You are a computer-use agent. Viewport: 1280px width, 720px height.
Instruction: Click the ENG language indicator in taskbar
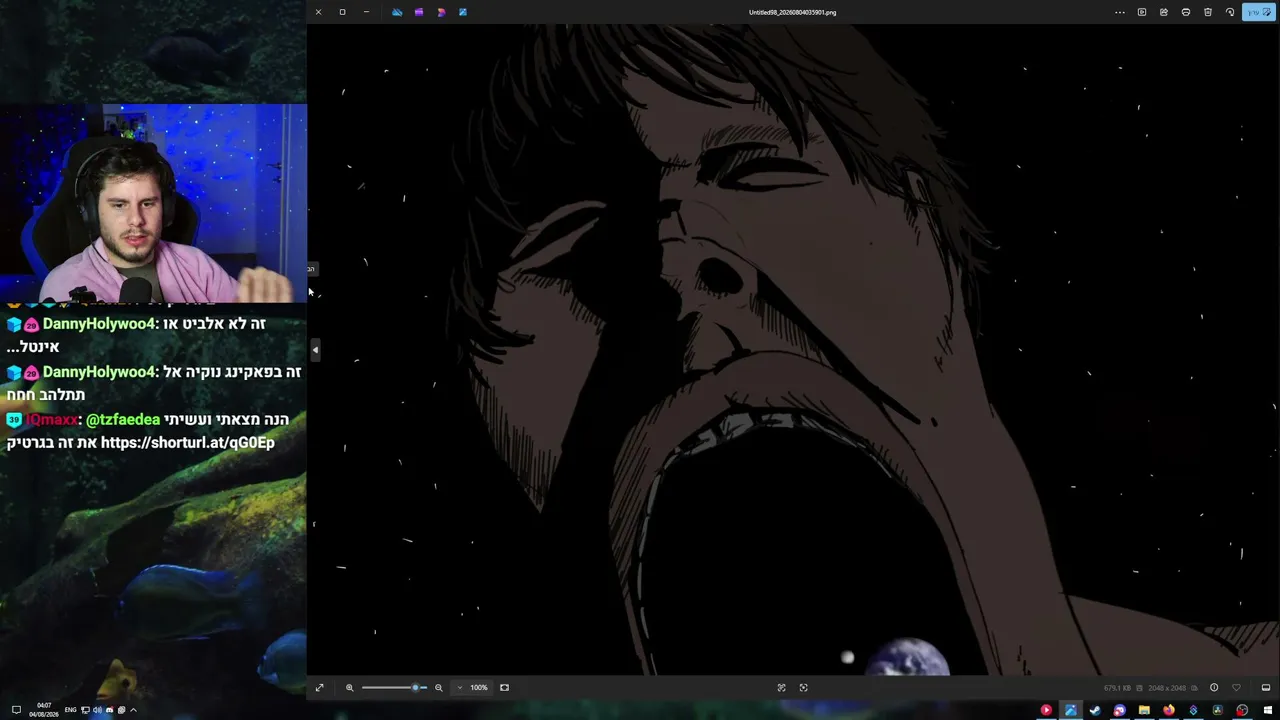(x=70, y=710)
